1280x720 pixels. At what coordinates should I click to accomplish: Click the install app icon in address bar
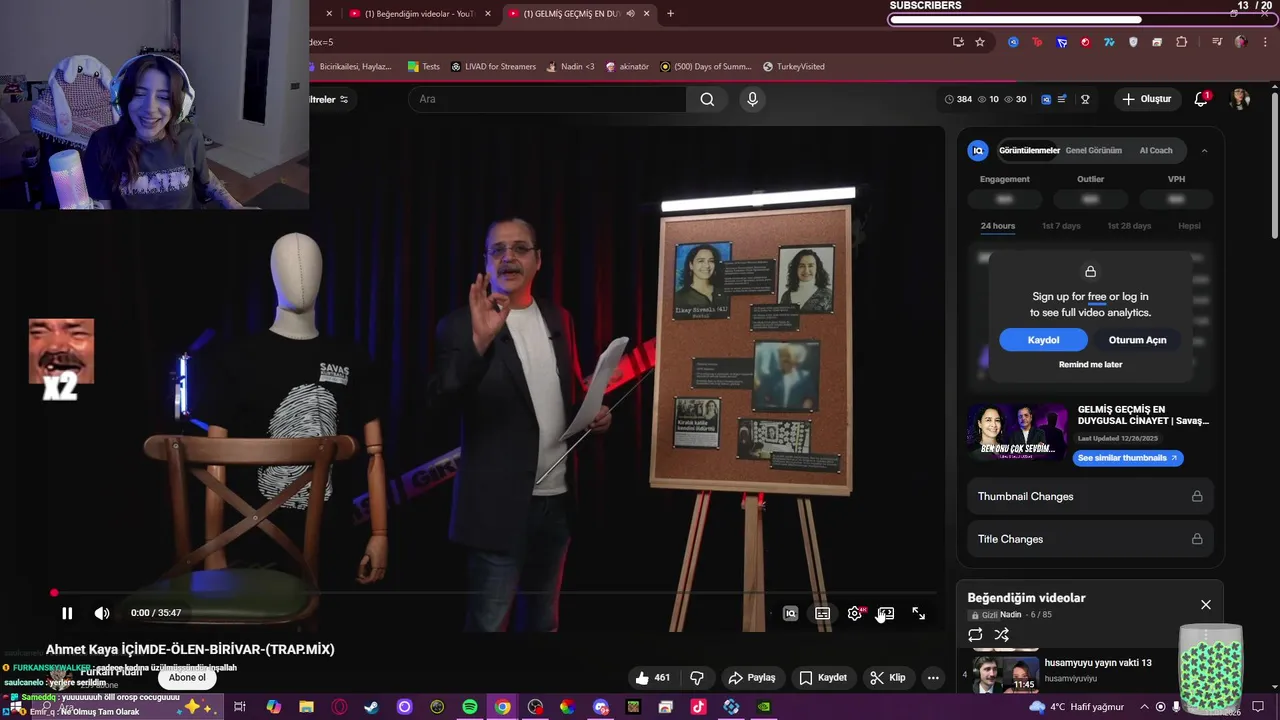coord(958,42)
